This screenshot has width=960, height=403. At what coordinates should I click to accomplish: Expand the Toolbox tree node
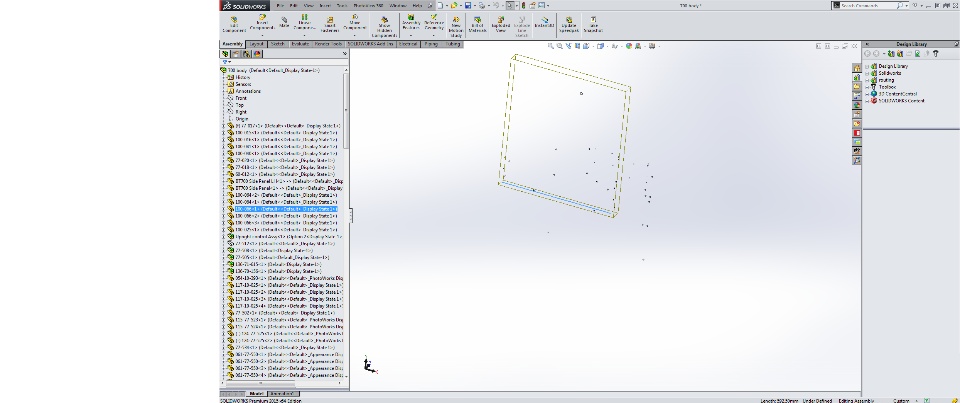pyautogui.click(x=867, y=87)
